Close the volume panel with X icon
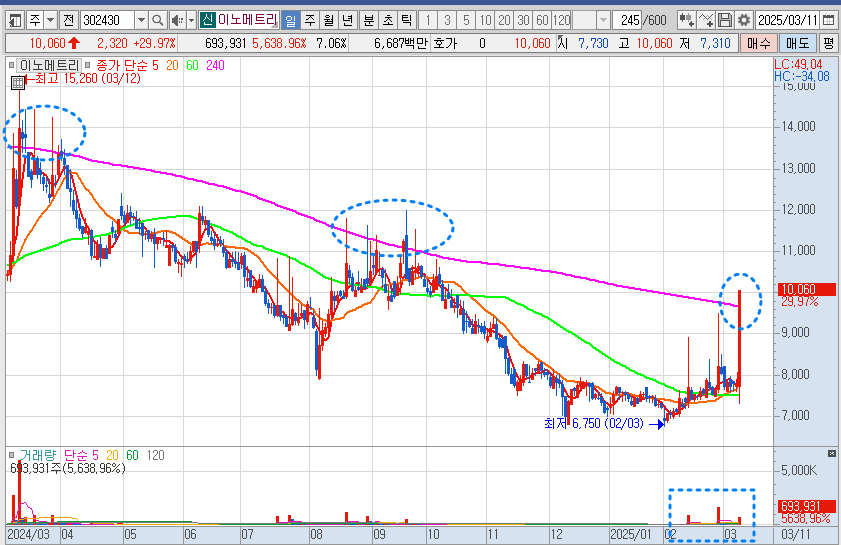 click(832, 454)
